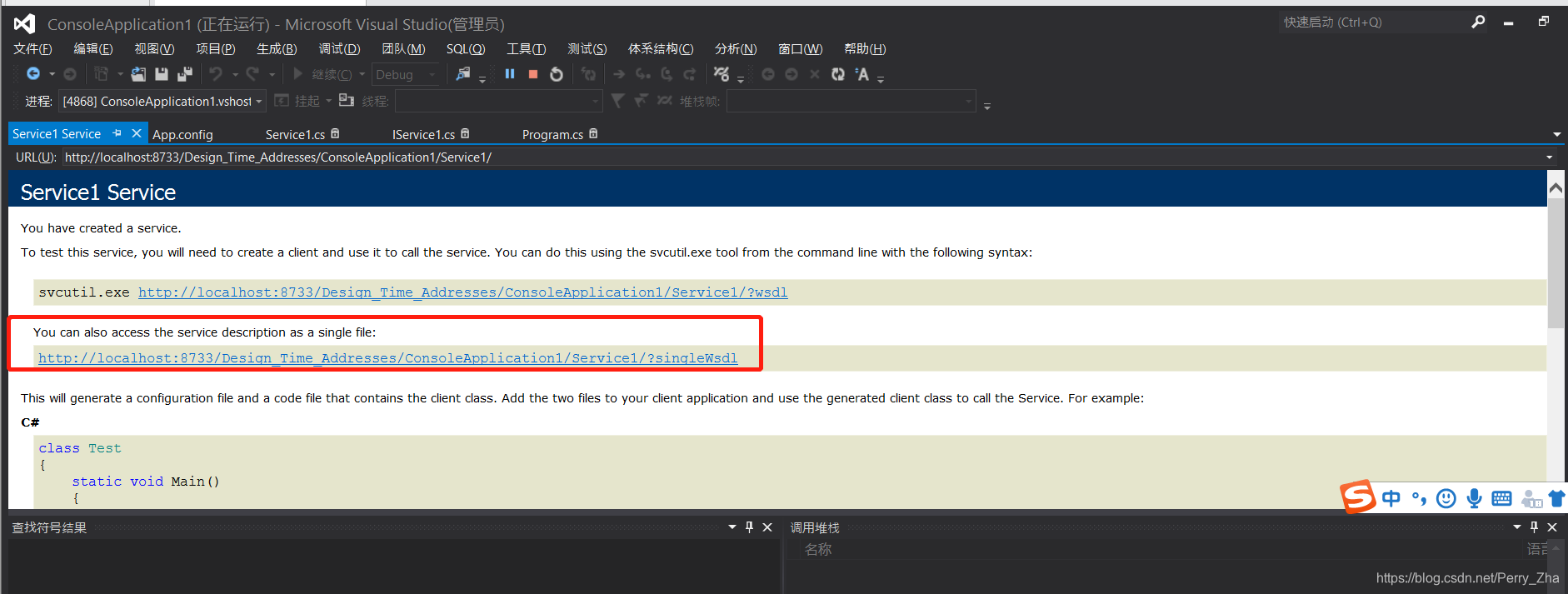Toggle Sogou Chinese/English mode '中' icon

tap(1391, 498)
